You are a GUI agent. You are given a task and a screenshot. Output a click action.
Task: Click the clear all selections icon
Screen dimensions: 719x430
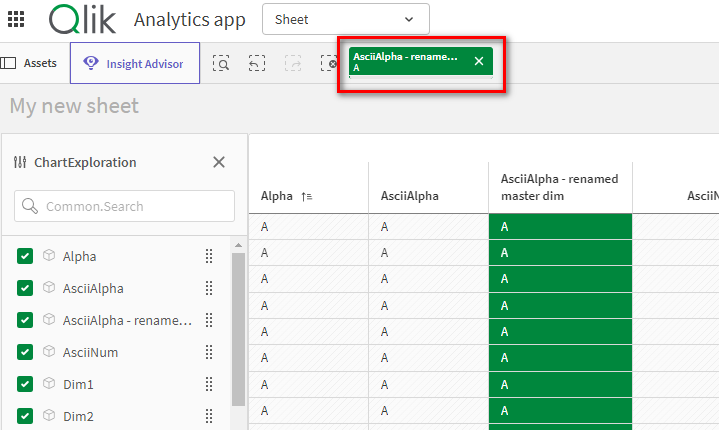(328, 63)
